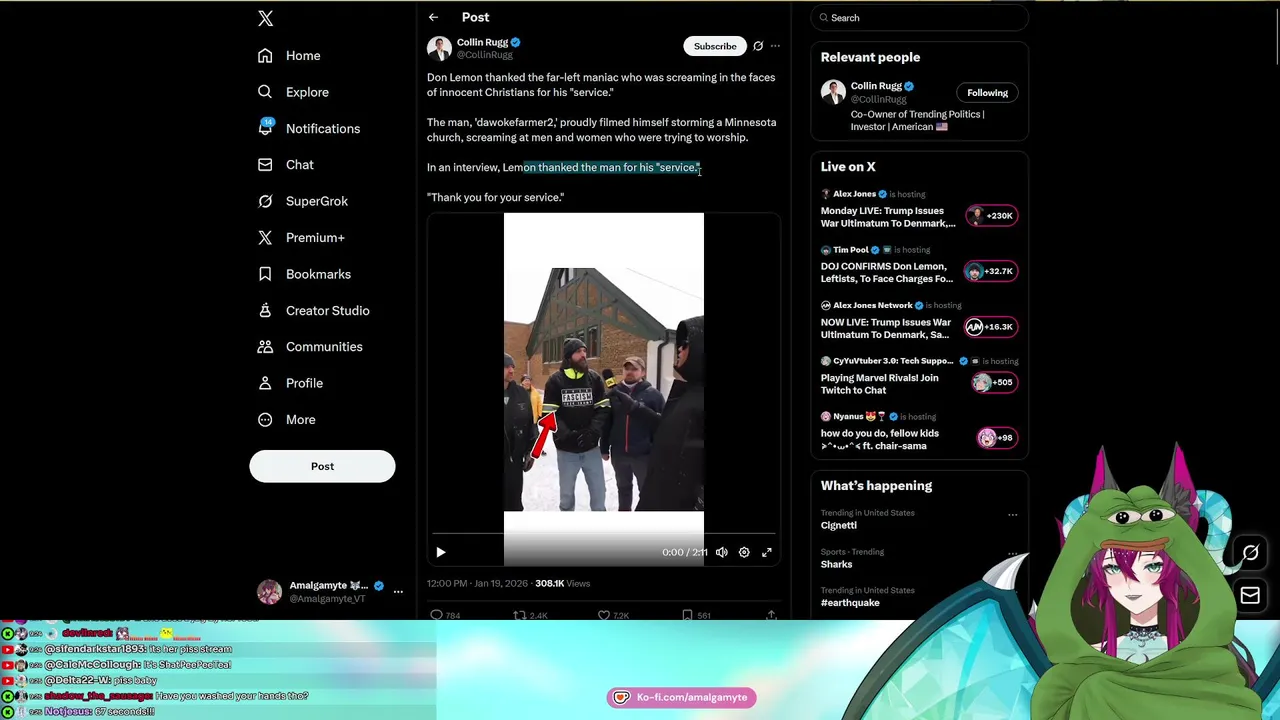
Task: Join Alex Jones Monday LIVE space
Action: click(888, 217)
